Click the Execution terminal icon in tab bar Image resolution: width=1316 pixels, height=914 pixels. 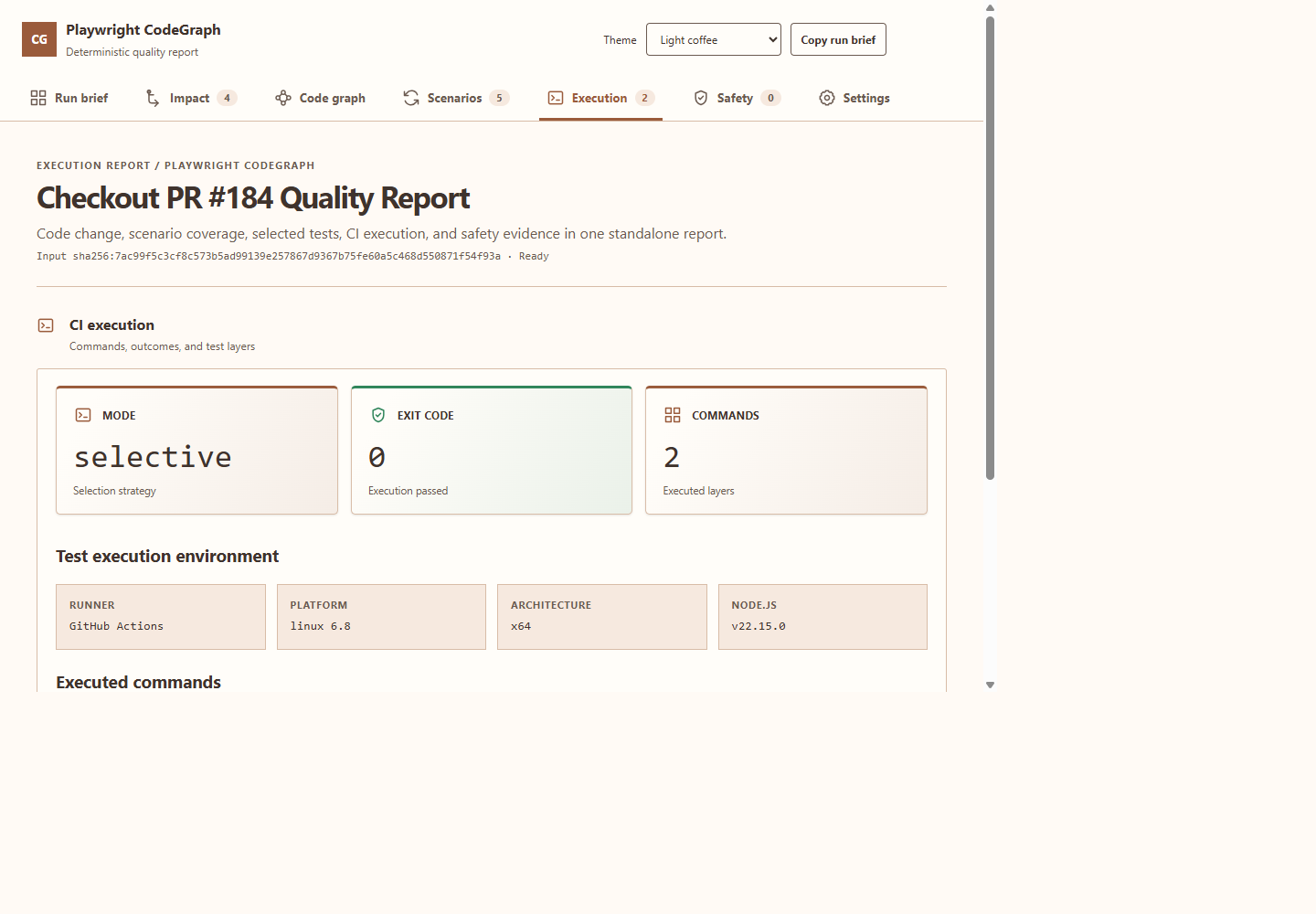click(x=556, y=98)
